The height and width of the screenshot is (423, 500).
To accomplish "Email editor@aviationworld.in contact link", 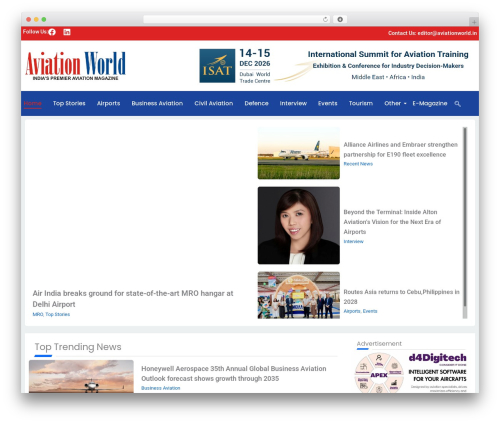I will (x=447, y=33).
